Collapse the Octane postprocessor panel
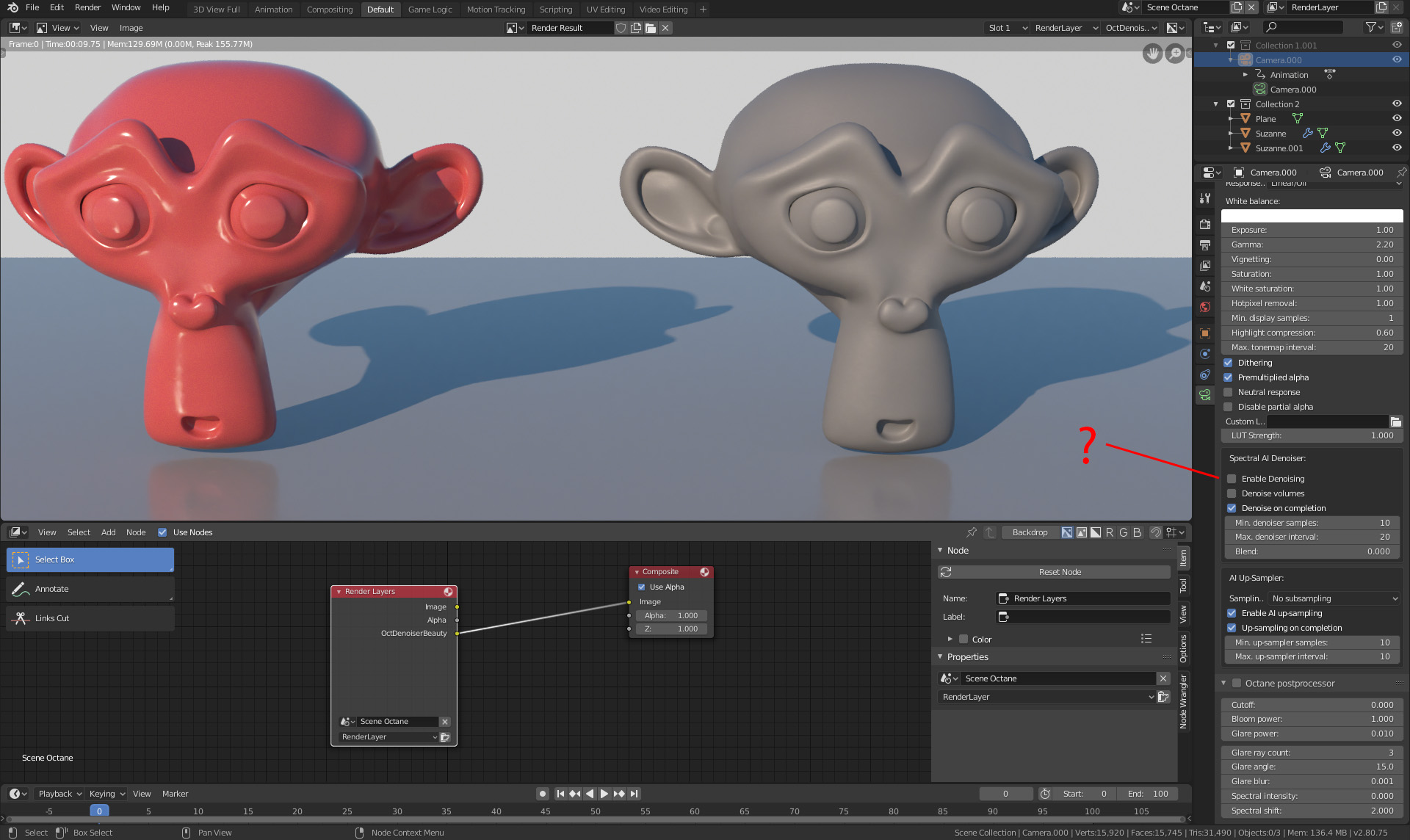Viewport: 1410px width, 840px height. tap(1223, 683)
